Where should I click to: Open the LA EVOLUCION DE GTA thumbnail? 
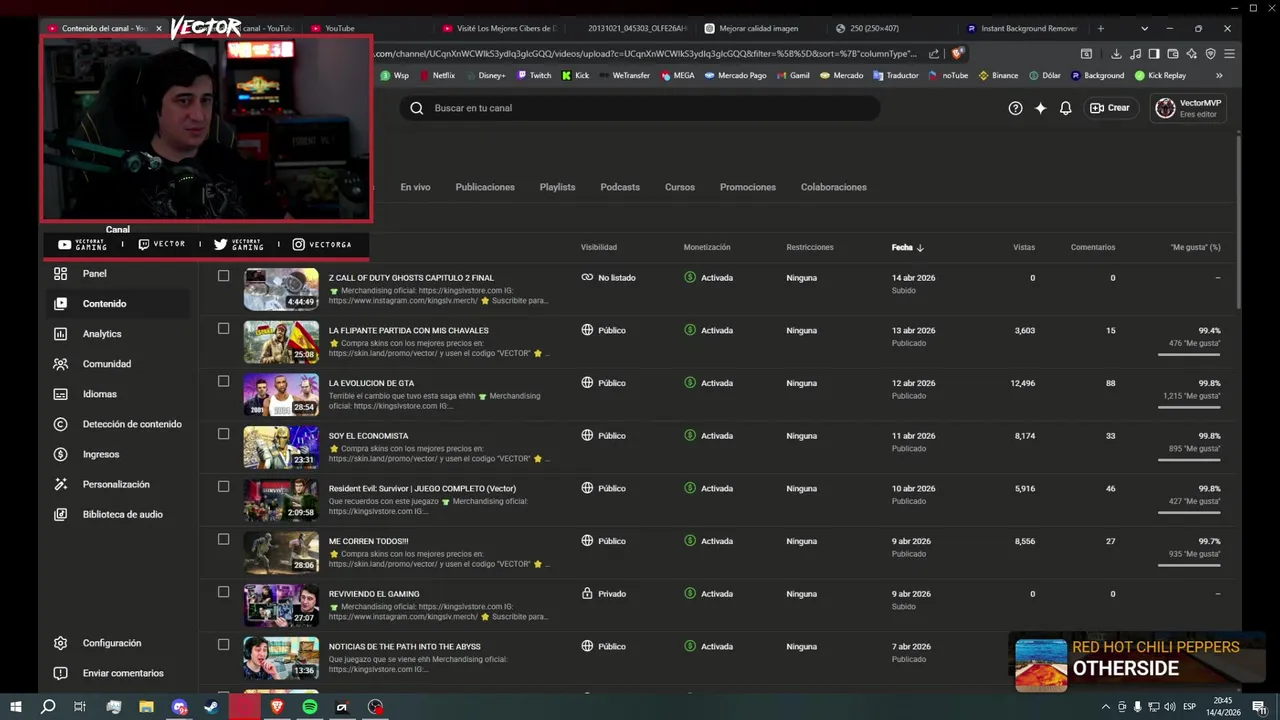click(281, 395)
